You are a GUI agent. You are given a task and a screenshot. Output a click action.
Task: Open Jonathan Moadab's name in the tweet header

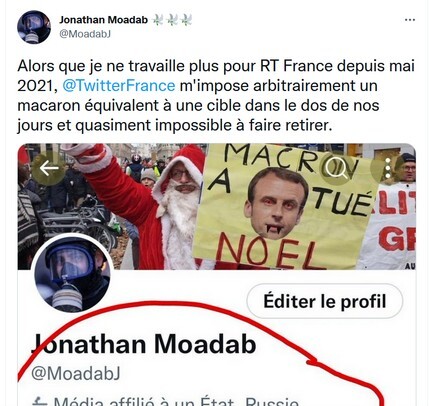(103, 20)
